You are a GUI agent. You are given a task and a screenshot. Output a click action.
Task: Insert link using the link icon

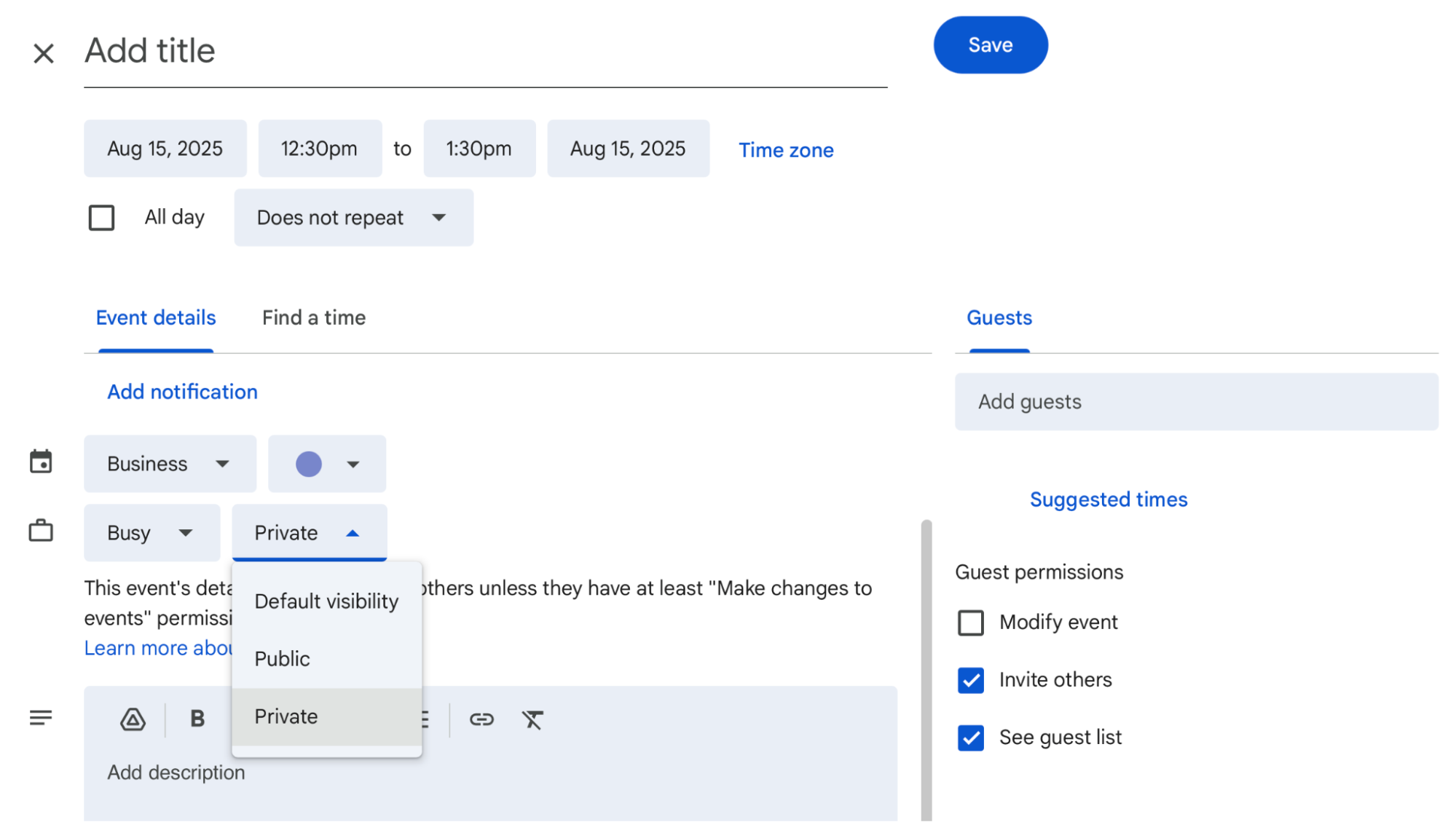pos(481,719)
